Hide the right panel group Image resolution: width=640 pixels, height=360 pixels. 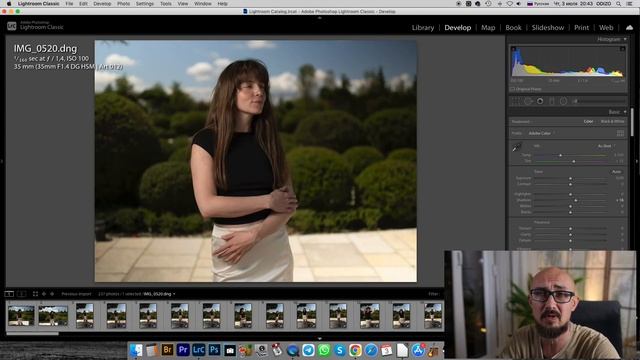click(x=637, y=162)
